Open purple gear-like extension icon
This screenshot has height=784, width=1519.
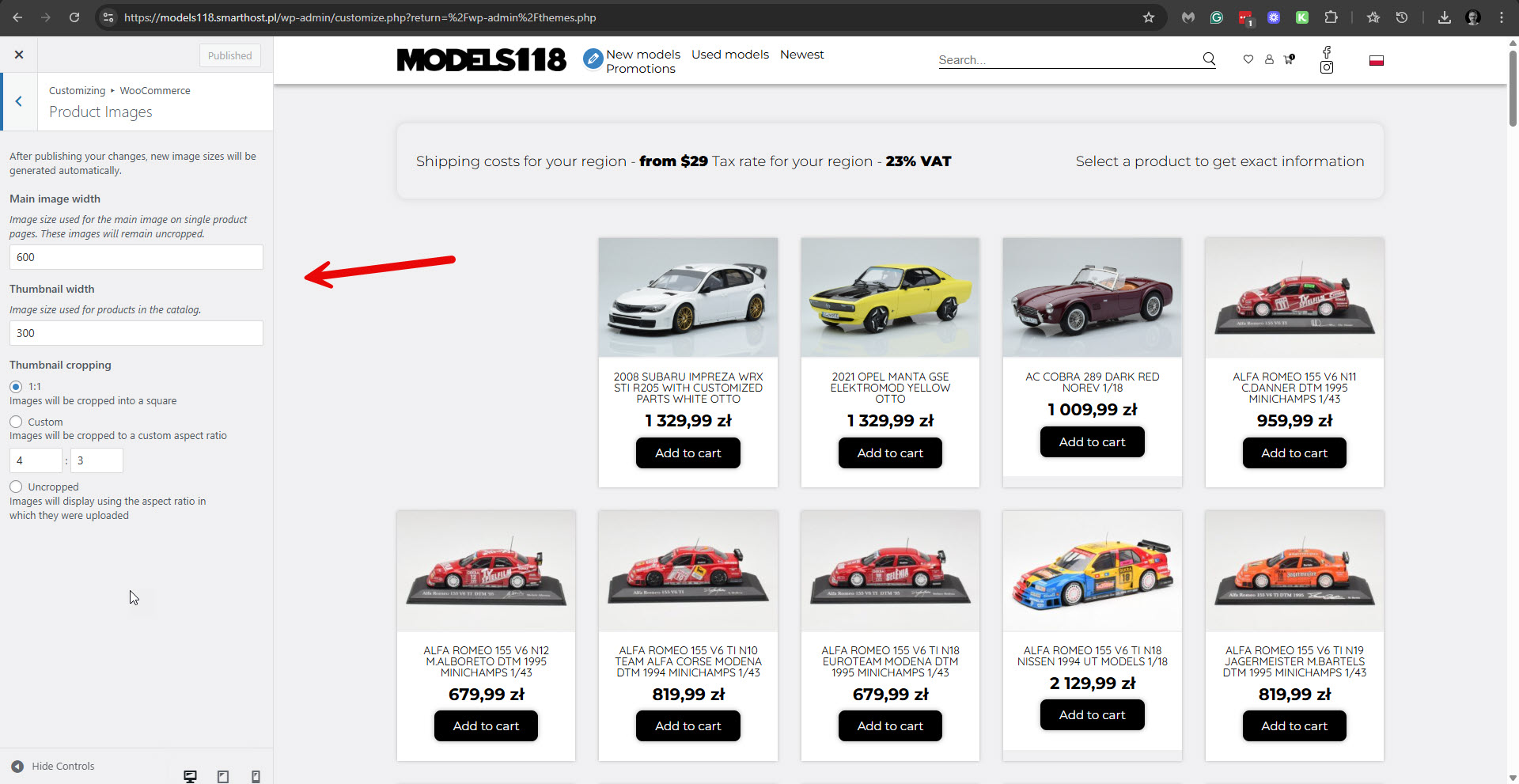(x=1274, y=17)
